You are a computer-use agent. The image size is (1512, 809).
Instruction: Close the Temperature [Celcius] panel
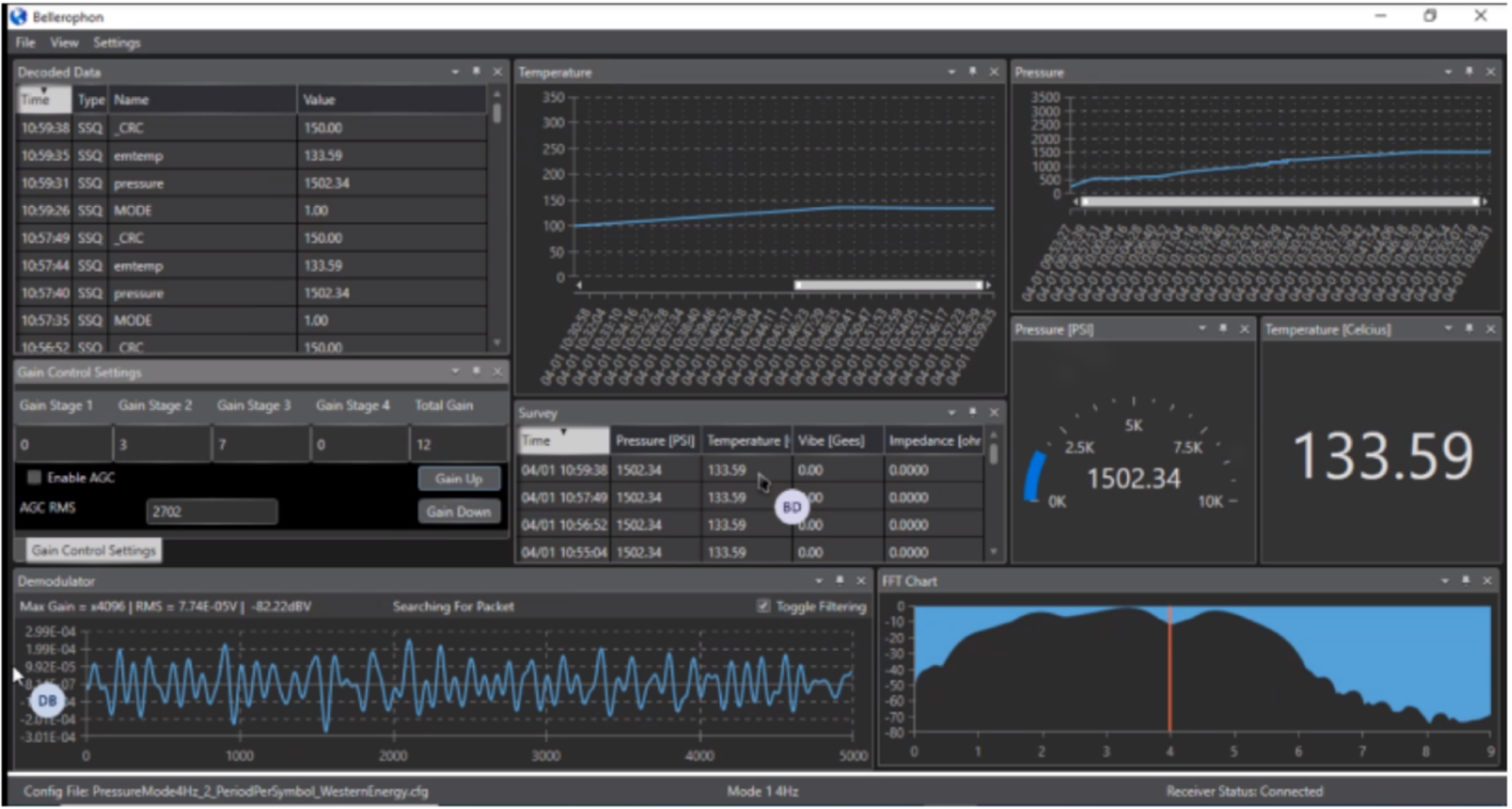(1490, 329)
